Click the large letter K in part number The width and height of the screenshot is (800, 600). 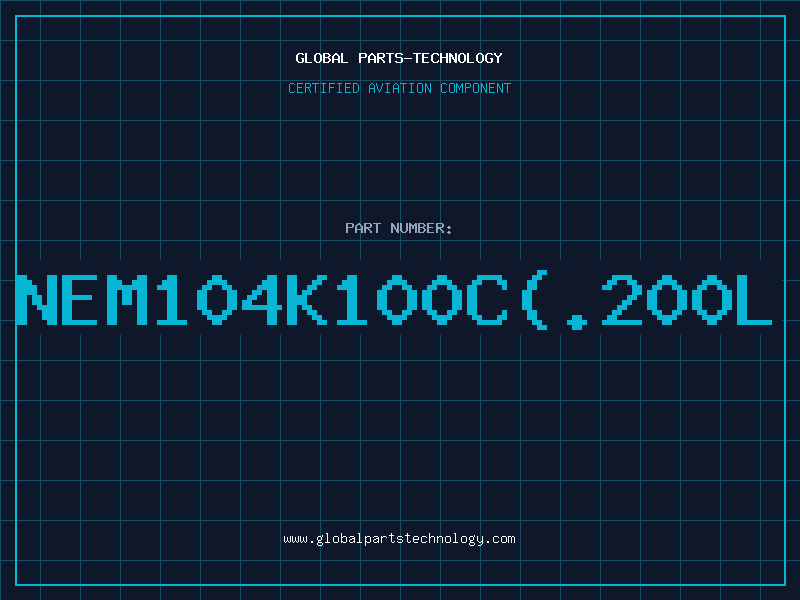(x=307, y=300)
